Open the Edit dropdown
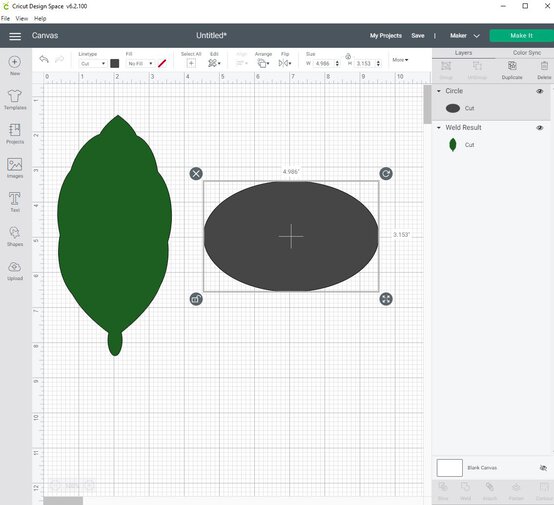The width and height of the screenshot is (554, 505). [x=214, y=63]
